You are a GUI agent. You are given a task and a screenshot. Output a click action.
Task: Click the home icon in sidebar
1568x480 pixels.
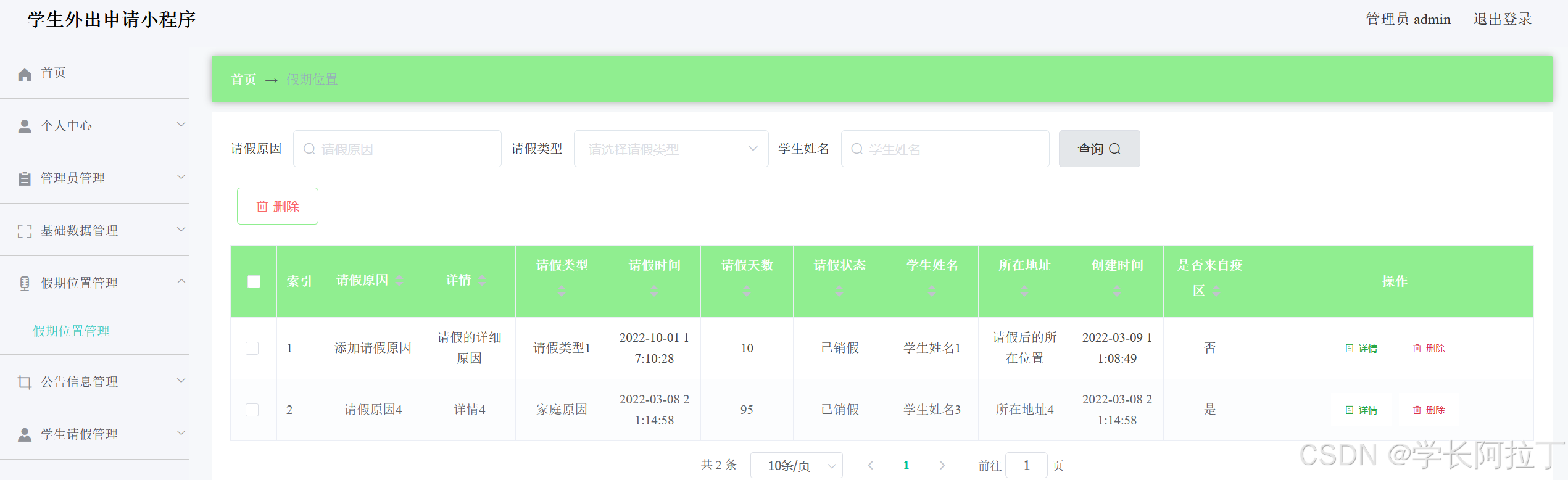pos(25,75)
